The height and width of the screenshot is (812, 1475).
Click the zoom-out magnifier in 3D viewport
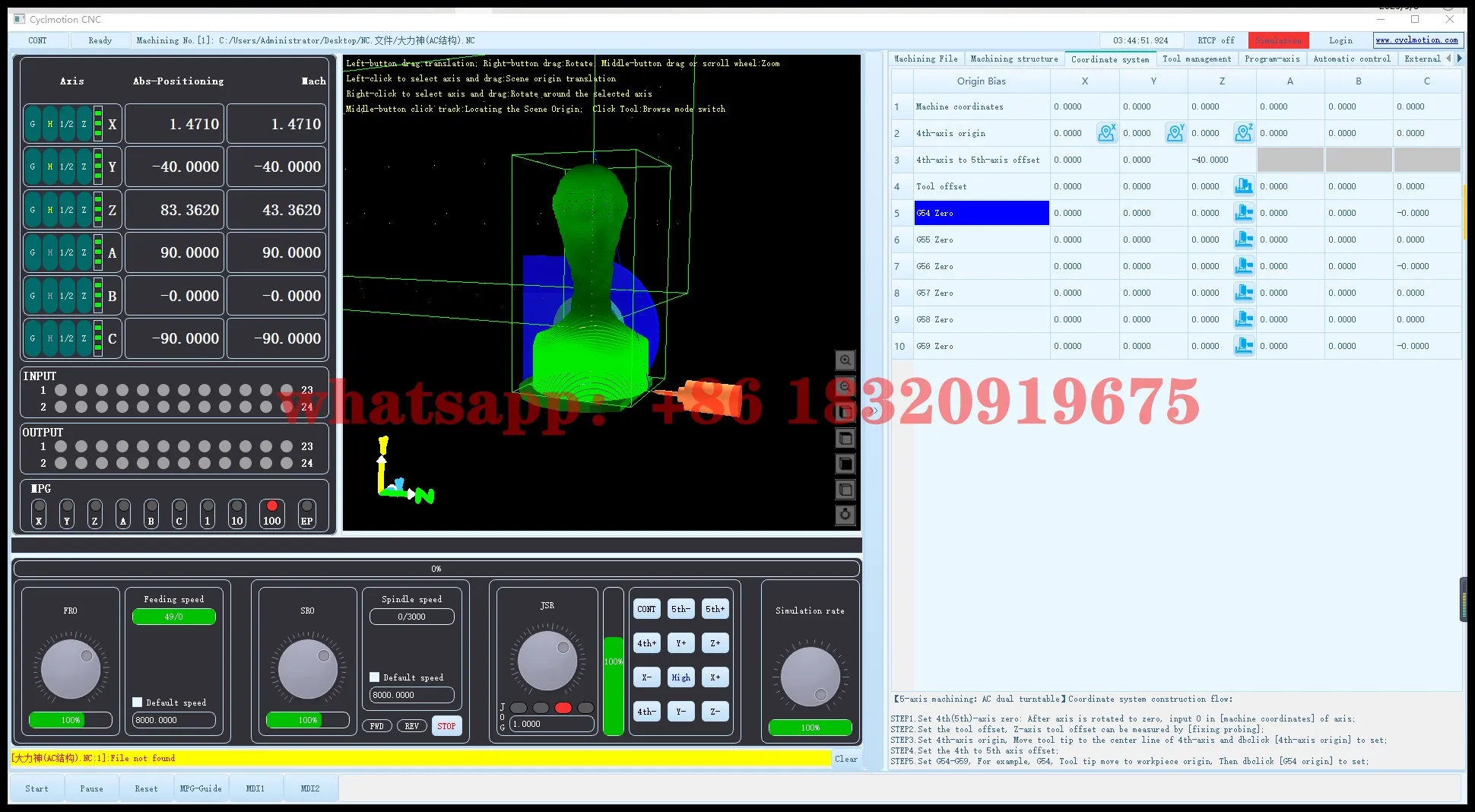point(845,386)
